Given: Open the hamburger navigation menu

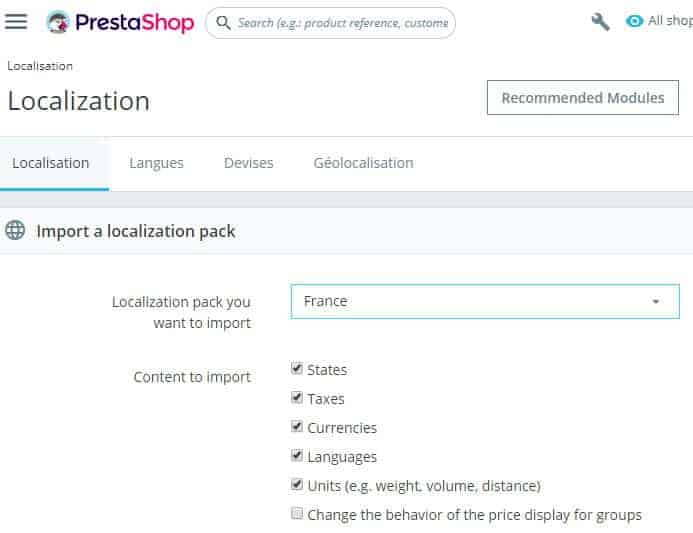Looking at the screenshot, I should coord(16,21).
